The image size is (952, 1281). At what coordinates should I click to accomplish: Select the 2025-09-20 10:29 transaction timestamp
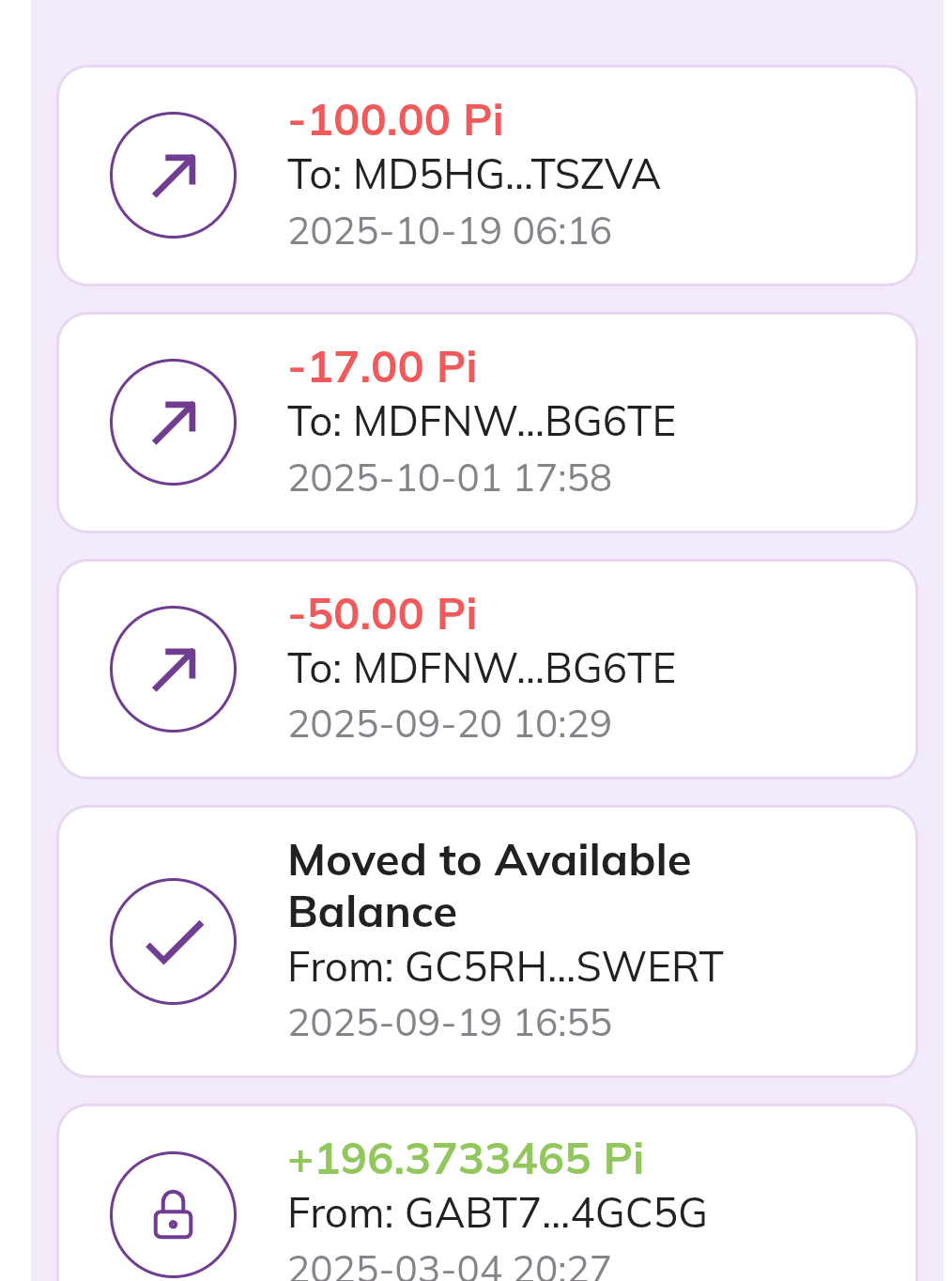pyautogui.click(x=450, y=724)
